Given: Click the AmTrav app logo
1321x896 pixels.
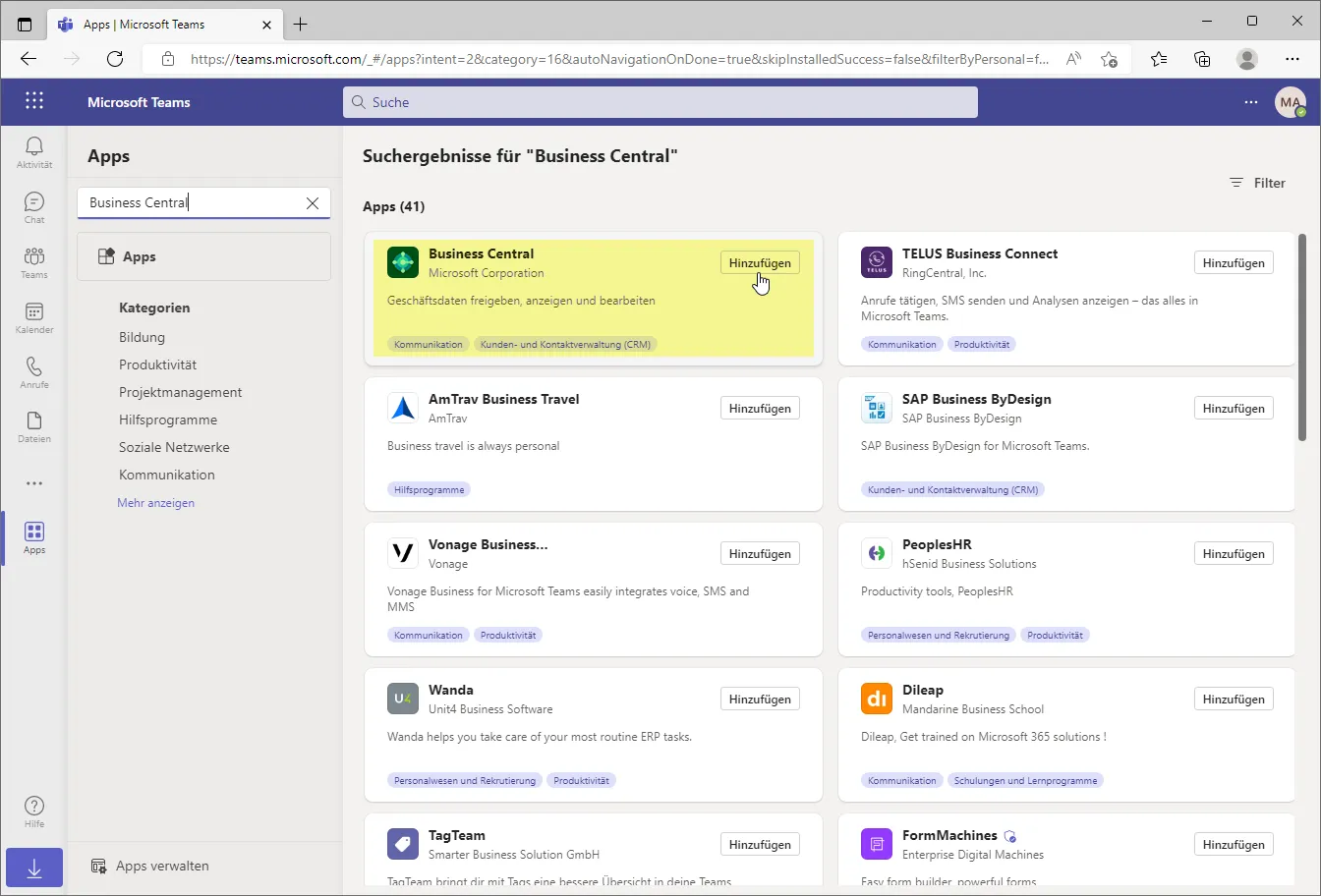Looking at the screenshot, I should click(403, 408).
